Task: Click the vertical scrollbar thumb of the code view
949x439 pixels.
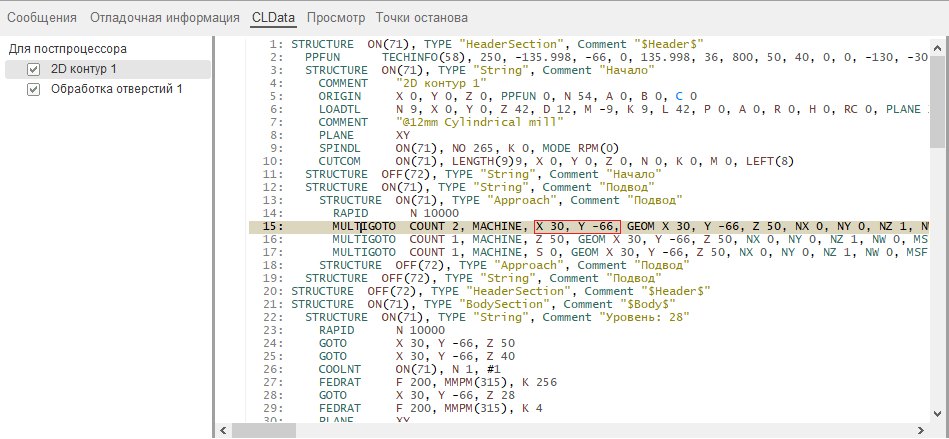Action: [x=937, y=100]
